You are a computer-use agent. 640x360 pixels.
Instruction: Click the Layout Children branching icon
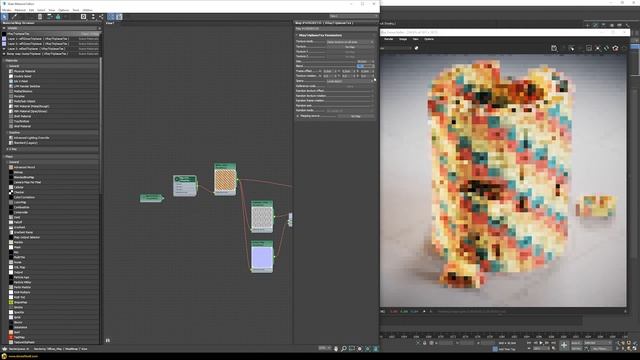coord(101,17)
